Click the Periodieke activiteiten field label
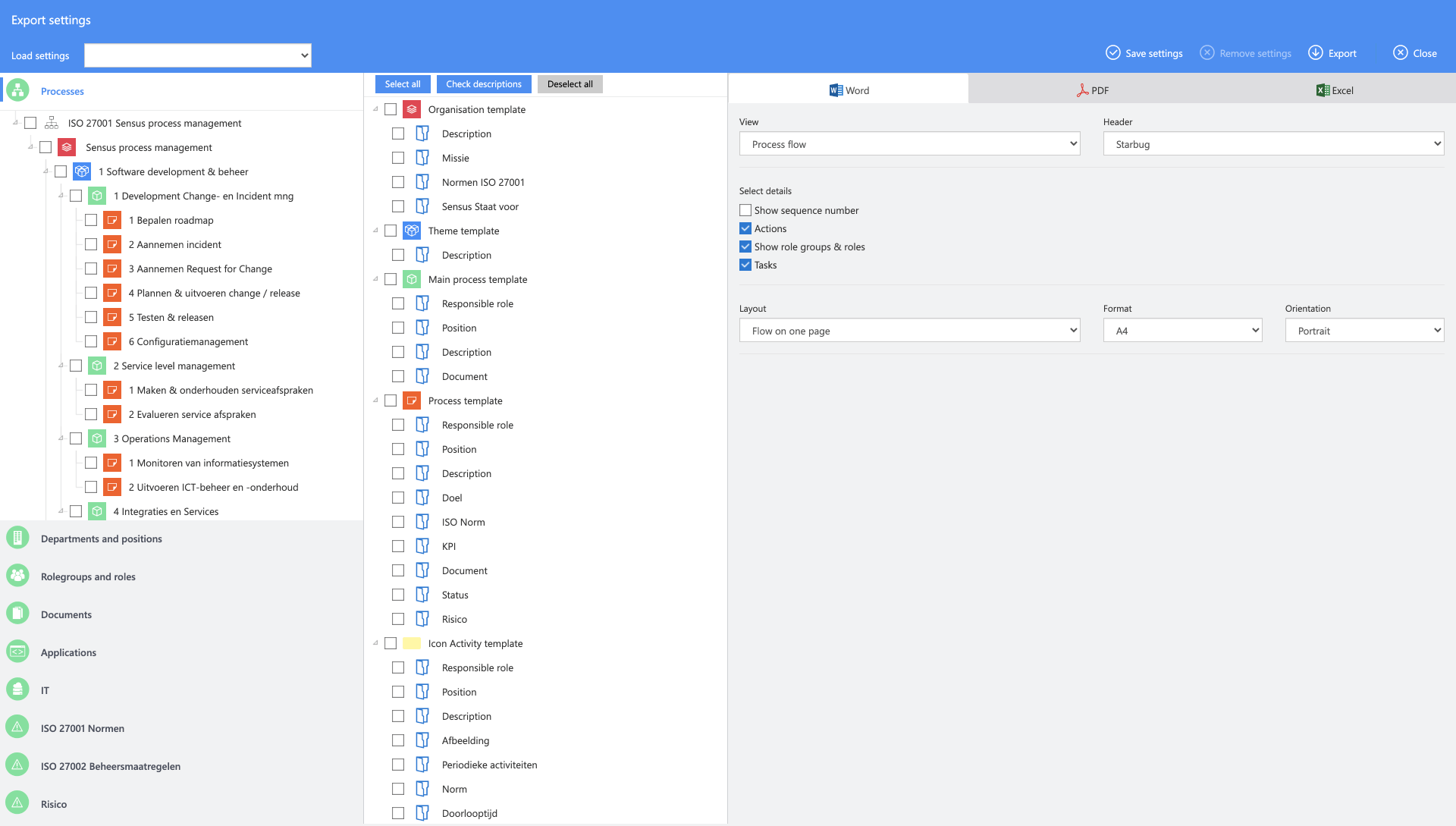This screenshot has height=826, width=1456. pos(489,765)
